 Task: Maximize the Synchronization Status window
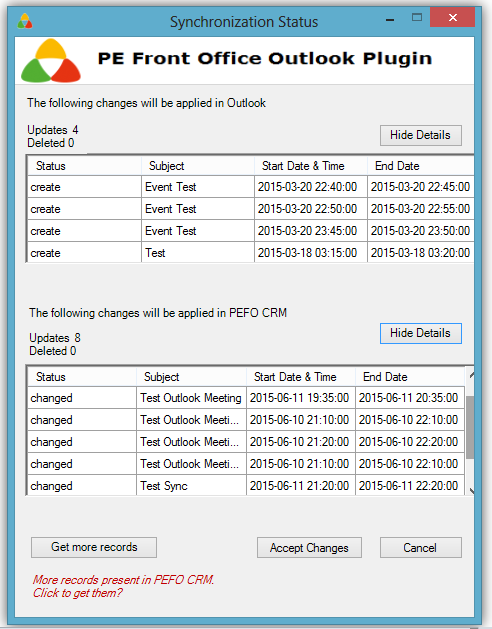click(417, 18)
